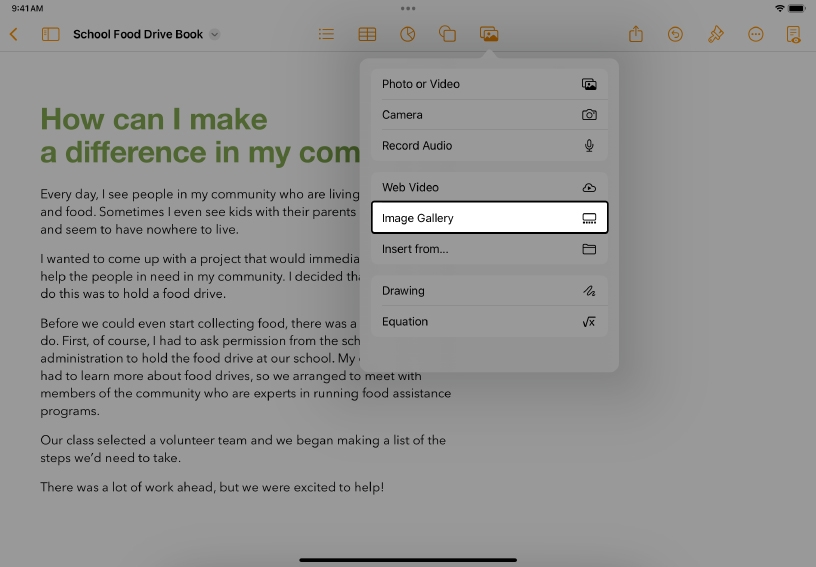Tap the Undo button
Viewport: 816px width, 567px height.
click(x=675, y=34)
